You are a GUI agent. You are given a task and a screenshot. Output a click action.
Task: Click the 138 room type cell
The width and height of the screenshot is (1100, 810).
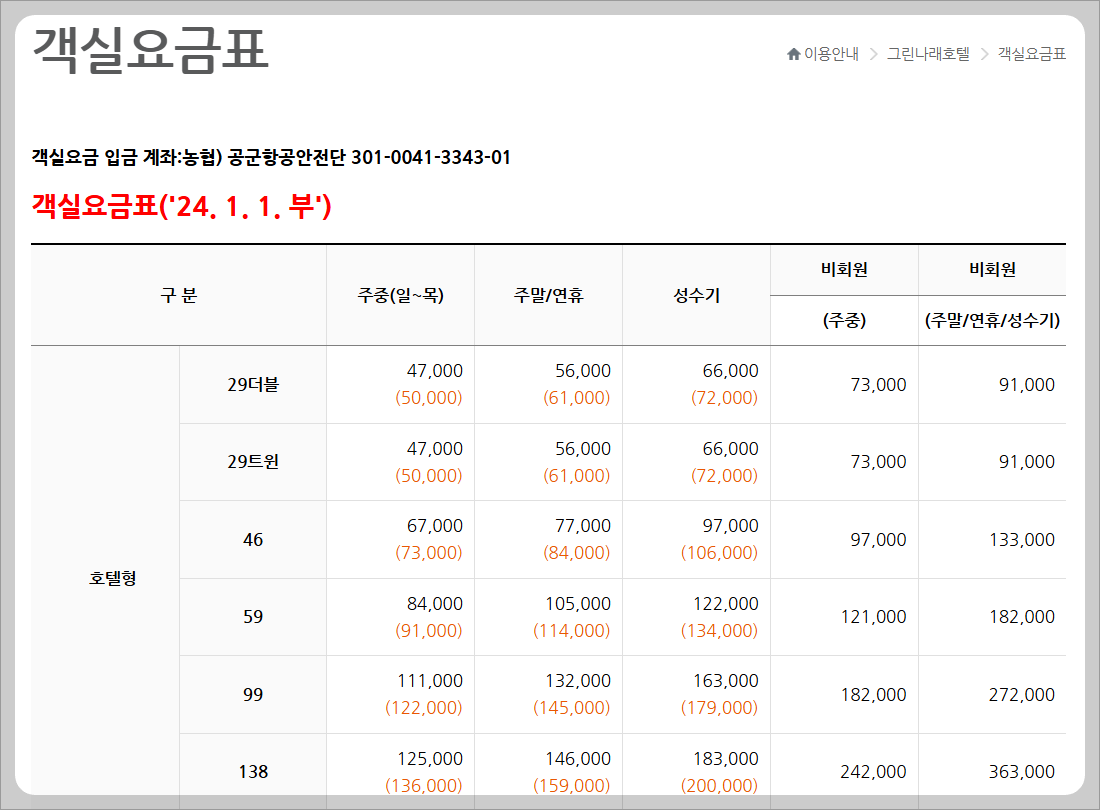point(251,771)
